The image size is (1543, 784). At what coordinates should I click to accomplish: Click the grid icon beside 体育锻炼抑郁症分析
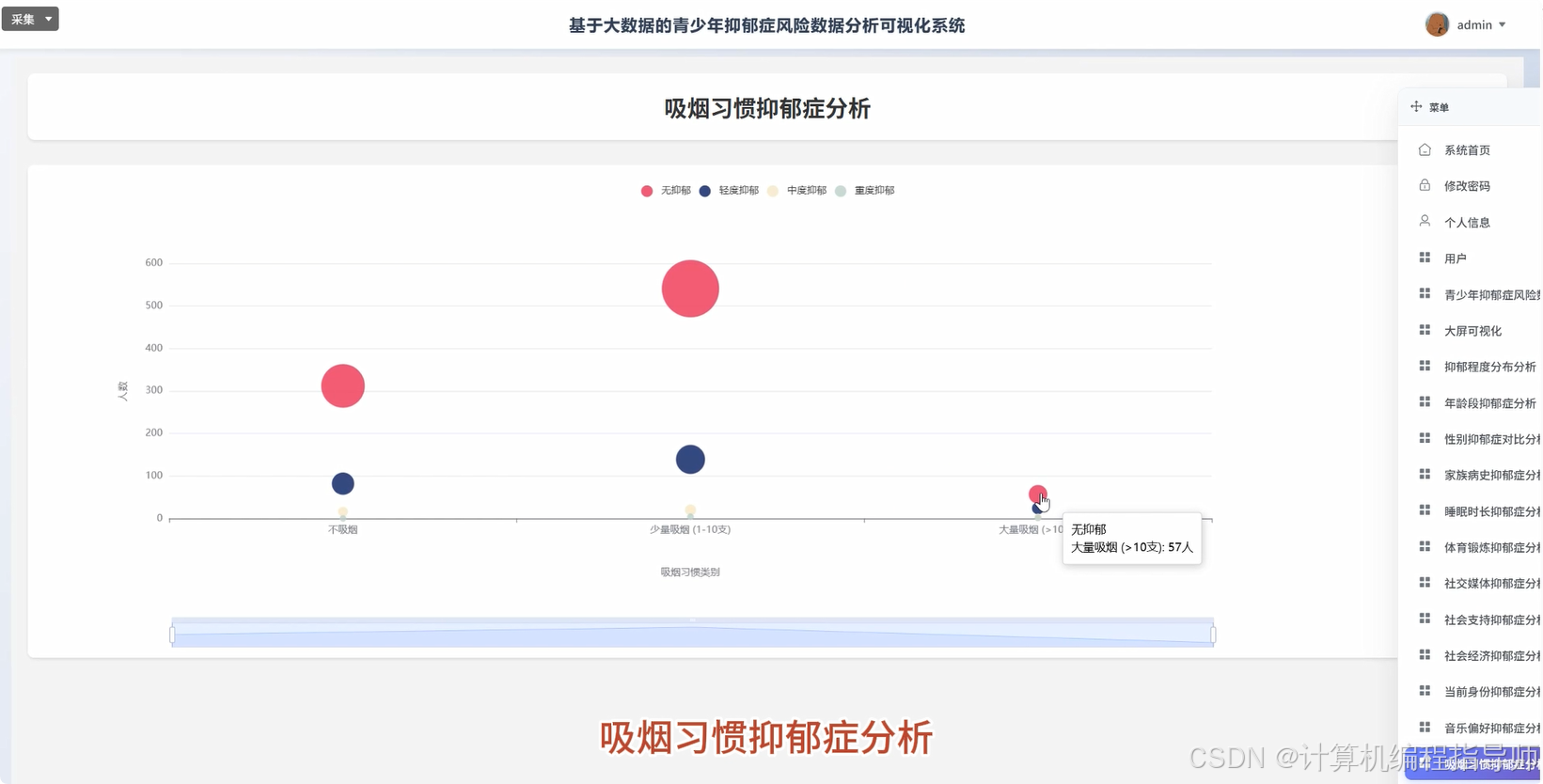[x=1425, y=546]
